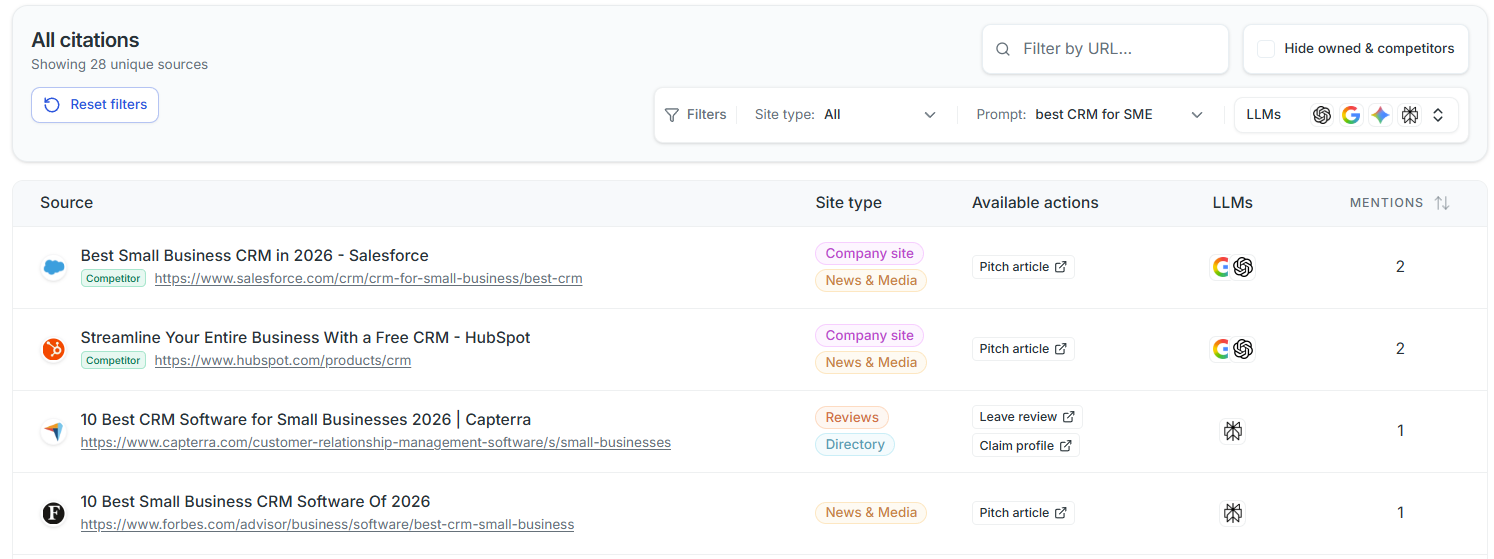The height and width of the screenshot is (559, 1494).
Task: Click title 10 Best CRM Software for Small Businesses
Action: click(305, 420)
